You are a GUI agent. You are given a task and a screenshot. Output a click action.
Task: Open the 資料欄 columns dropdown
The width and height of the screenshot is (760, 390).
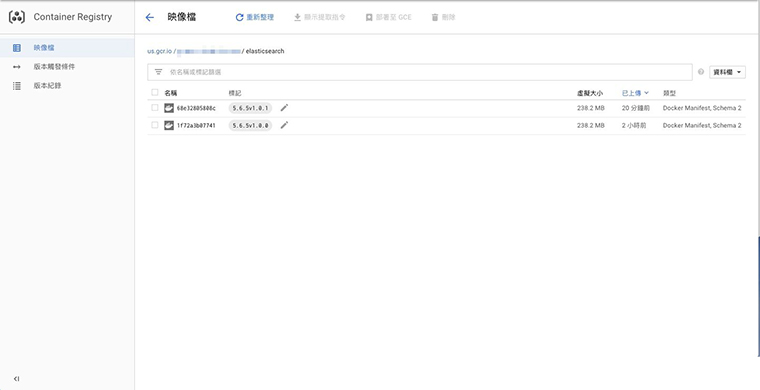tap(728, 72)
